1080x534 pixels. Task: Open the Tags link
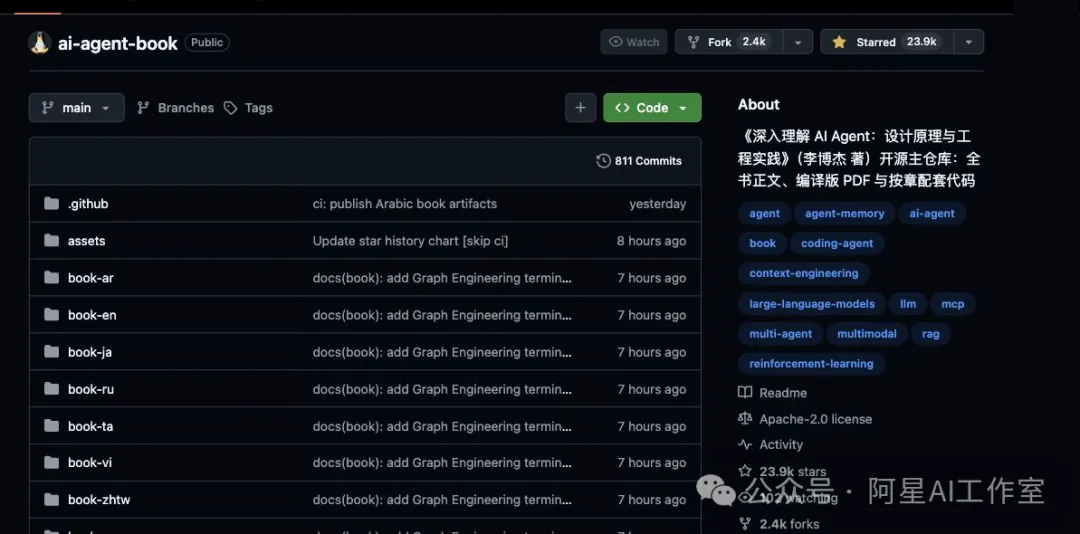click(x=249, y=107)
